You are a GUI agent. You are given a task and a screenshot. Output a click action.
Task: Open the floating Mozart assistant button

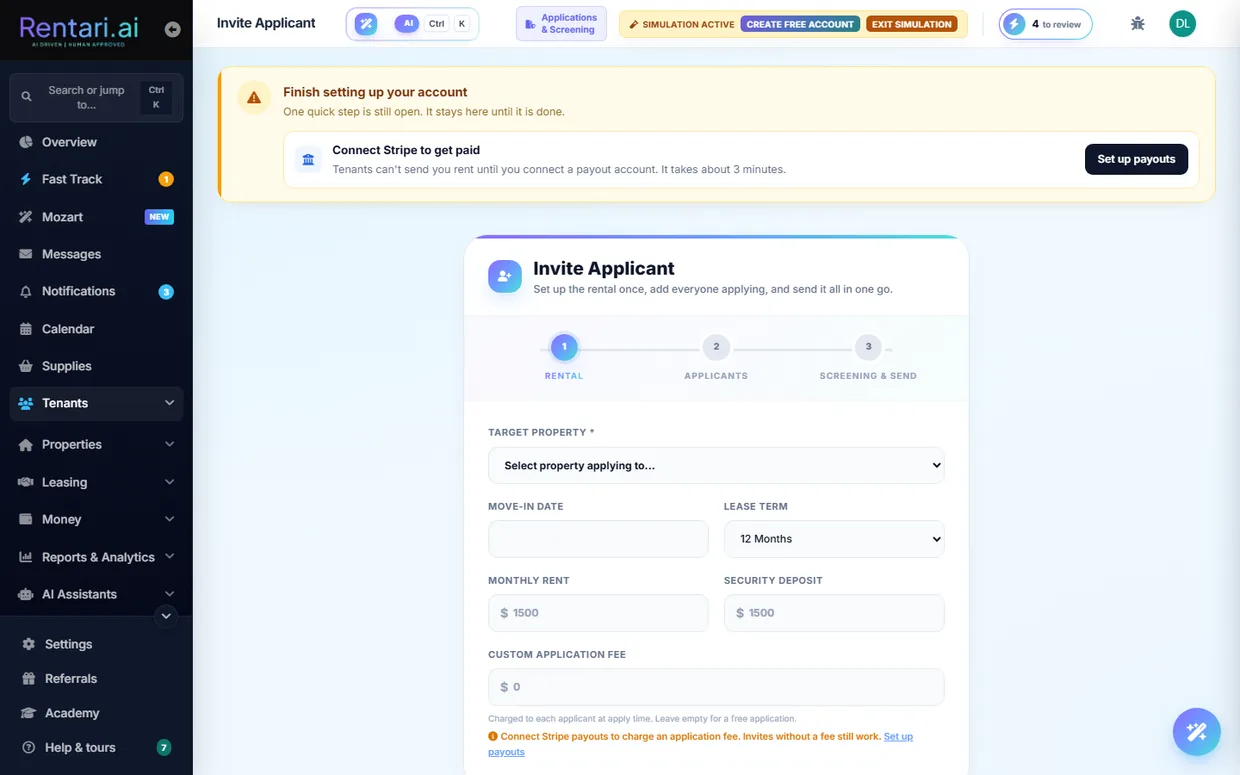click(1197, 731)
